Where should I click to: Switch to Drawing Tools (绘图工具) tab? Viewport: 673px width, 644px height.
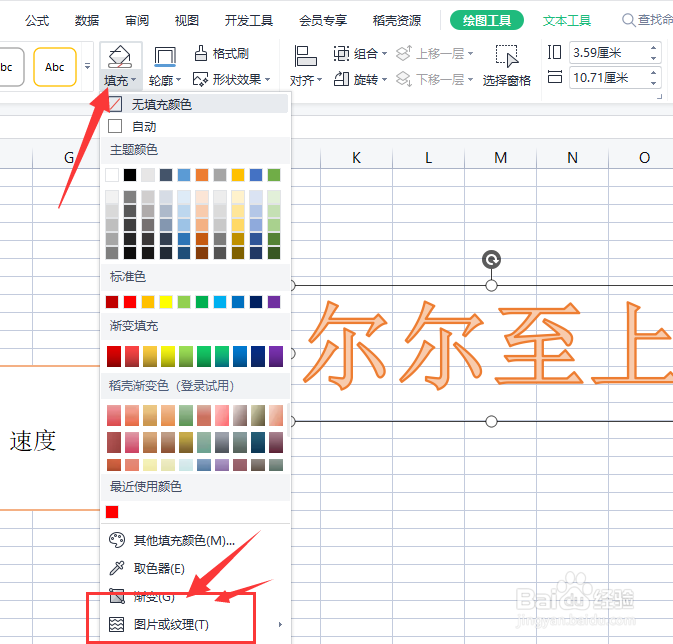(x=487, y=20)
